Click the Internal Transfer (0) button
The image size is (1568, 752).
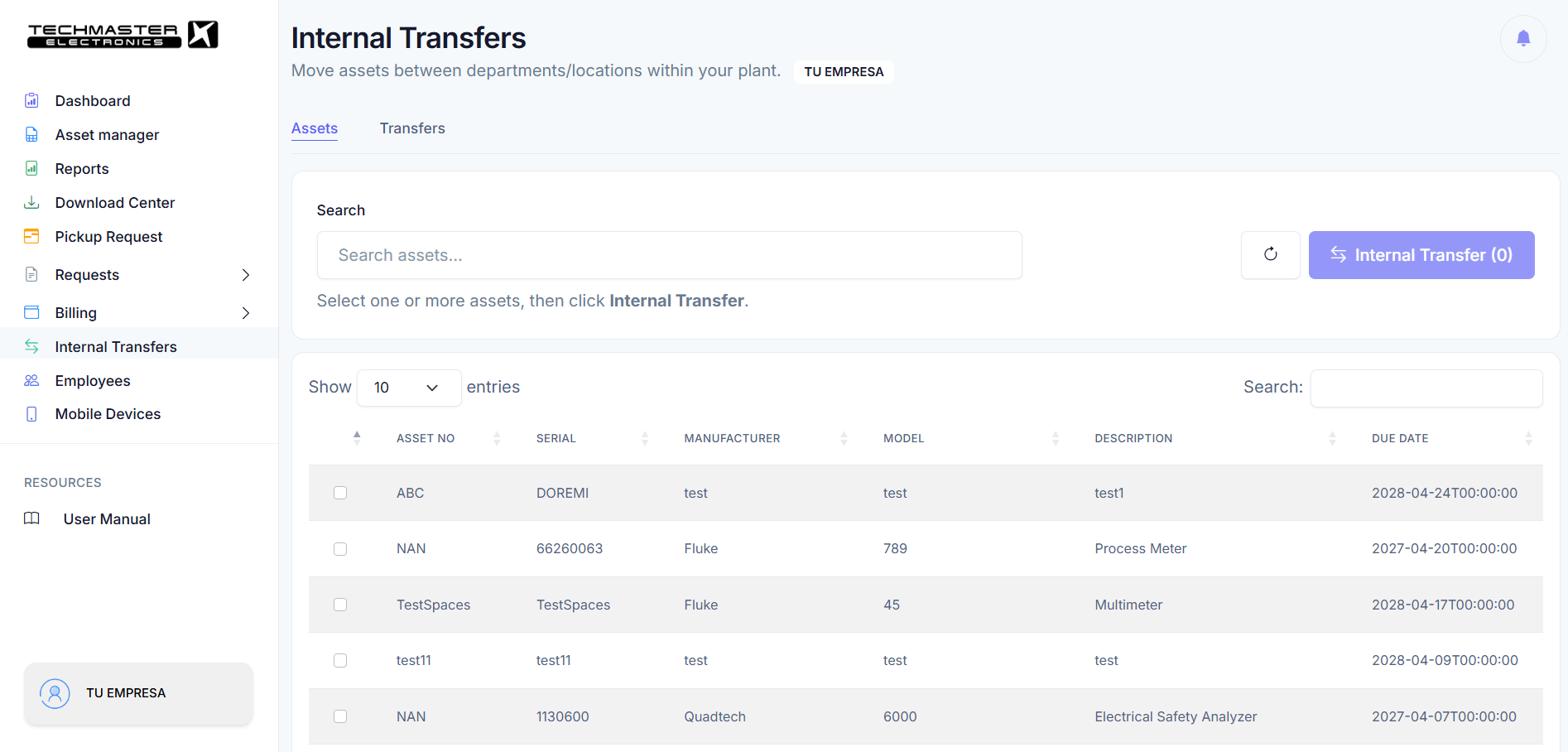click(x=1421, y=255)
